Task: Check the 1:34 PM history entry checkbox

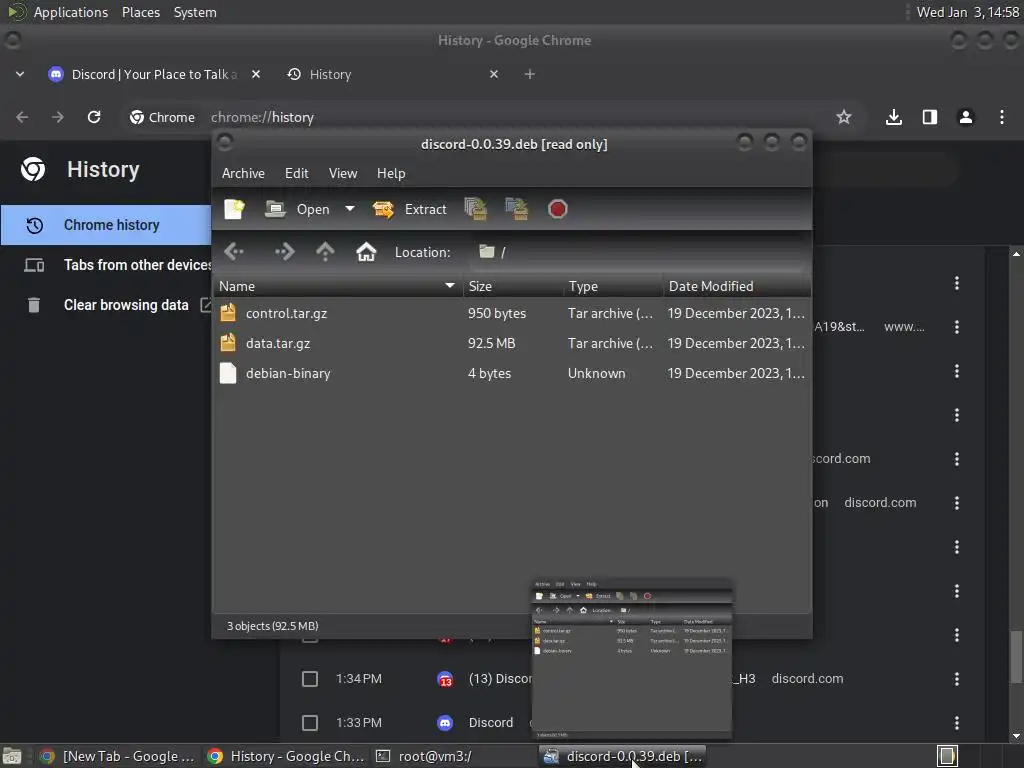Action: tap(310, 679)
